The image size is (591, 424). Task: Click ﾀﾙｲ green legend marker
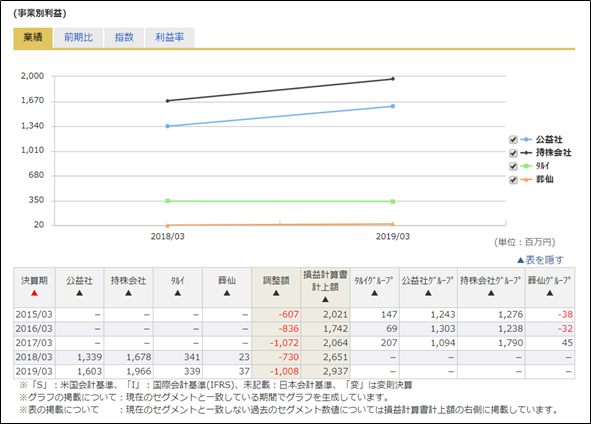tap(527, 166)
